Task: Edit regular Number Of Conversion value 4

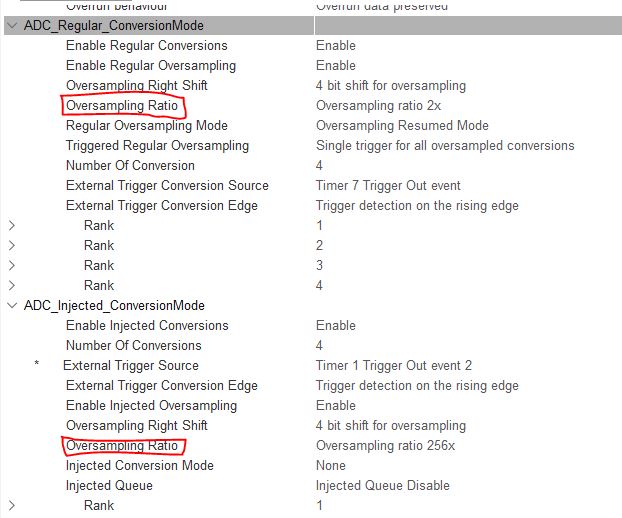Action: 319,166
